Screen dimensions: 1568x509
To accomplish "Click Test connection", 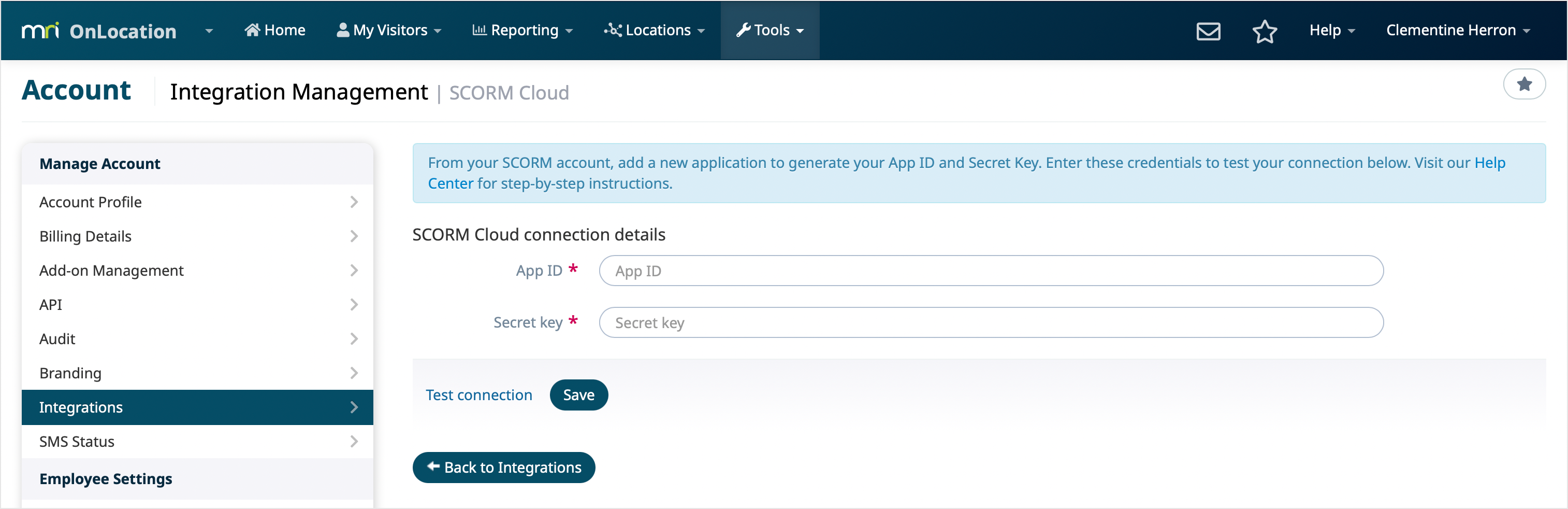I will [x=479, y=394].
